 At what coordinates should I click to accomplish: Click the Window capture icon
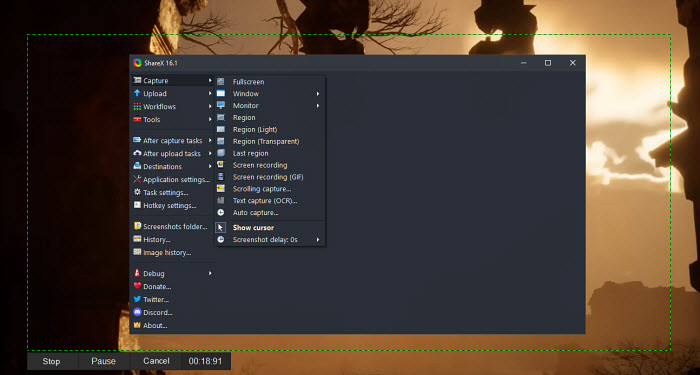[221, 93]
